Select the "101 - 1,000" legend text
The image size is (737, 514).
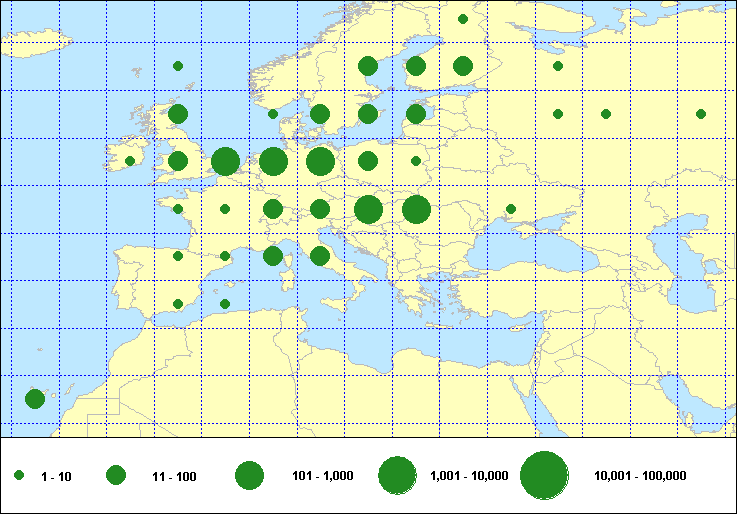[x=323, y=477]
